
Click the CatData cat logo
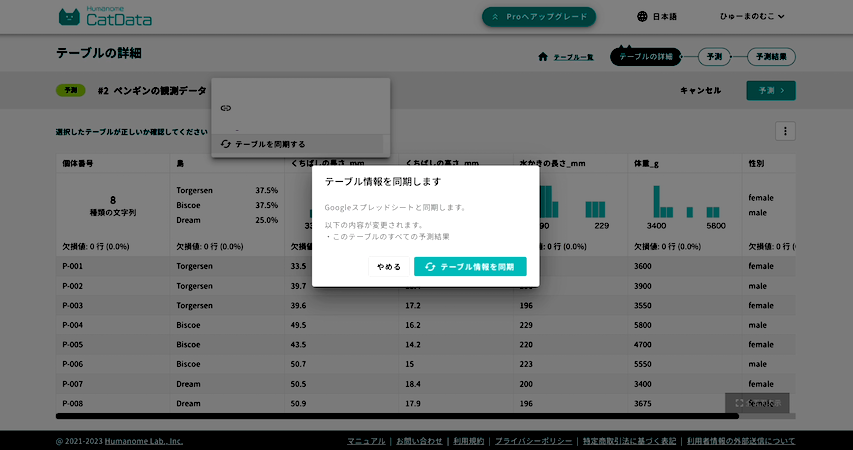click(x=105, y=17)
